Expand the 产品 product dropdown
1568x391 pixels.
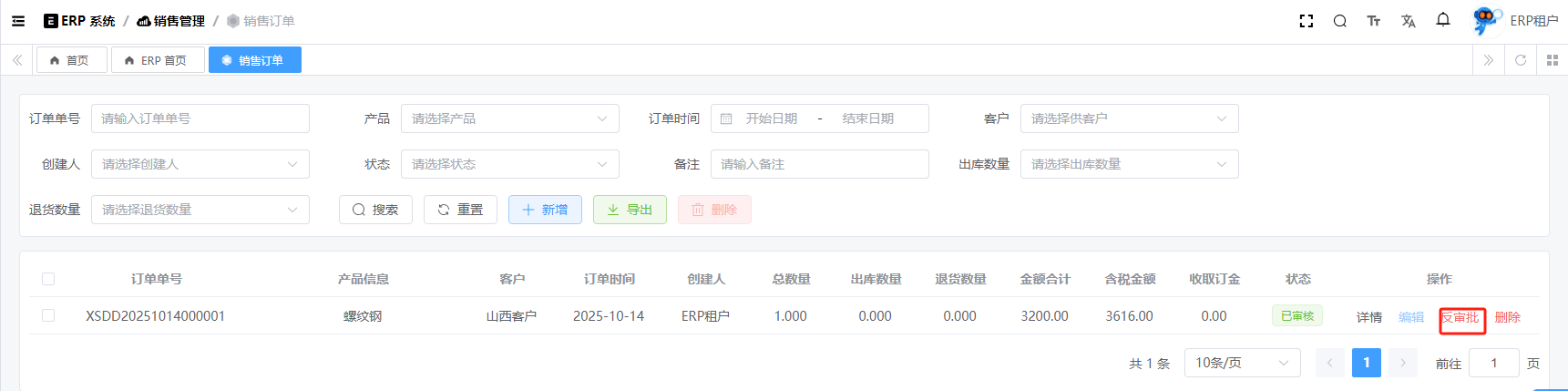coord(509,118)
